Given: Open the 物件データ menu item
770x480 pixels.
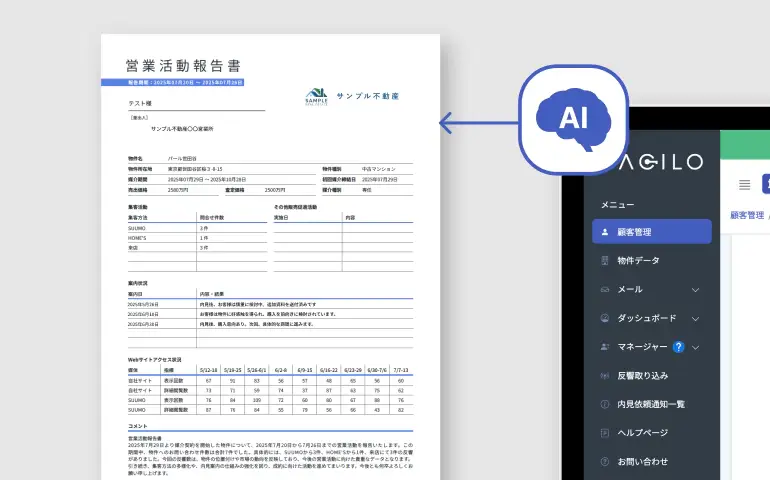Looking at the screenshot, I should tap(639, 261).
